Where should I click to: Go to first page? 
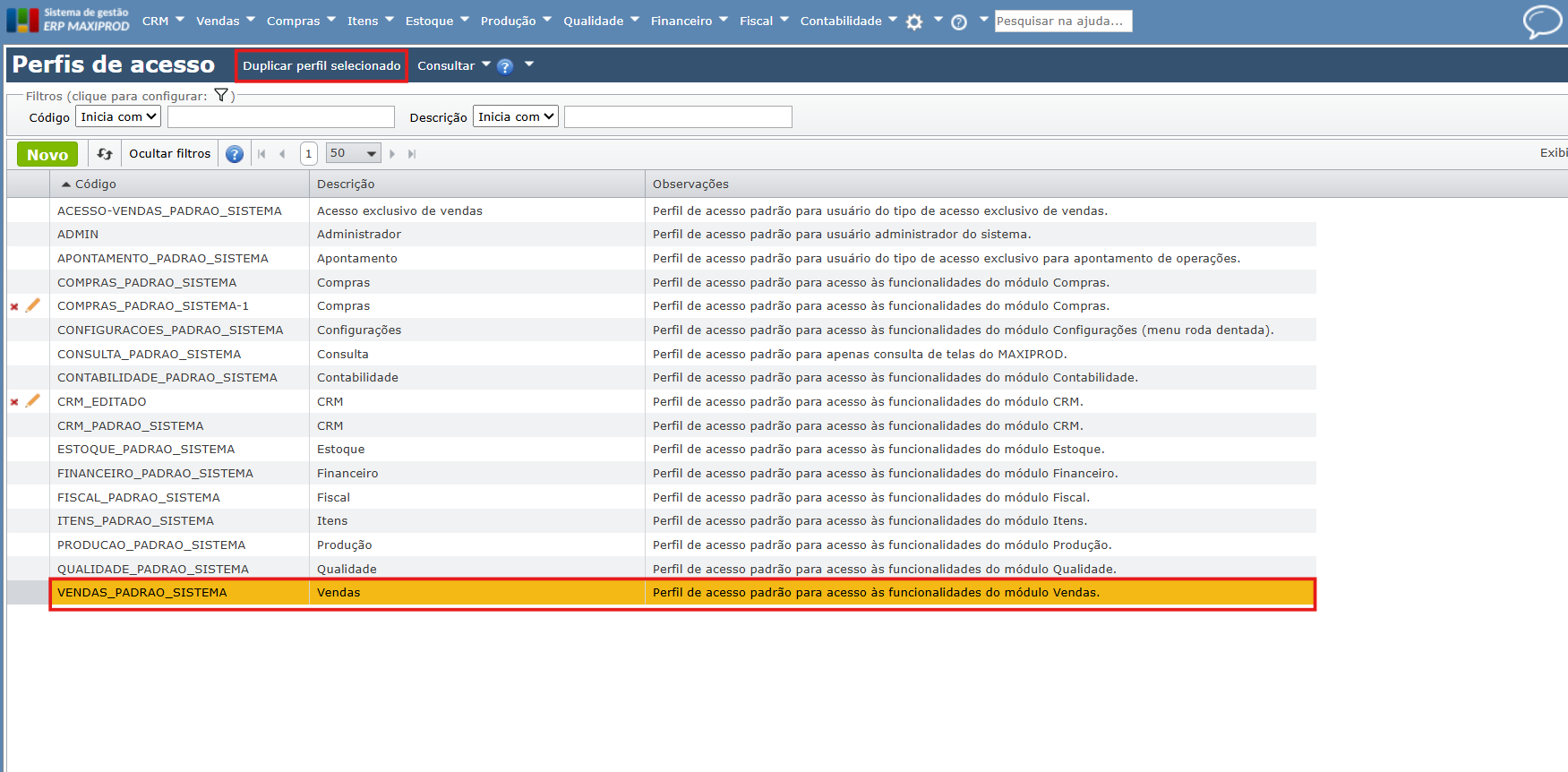(261, 154)
